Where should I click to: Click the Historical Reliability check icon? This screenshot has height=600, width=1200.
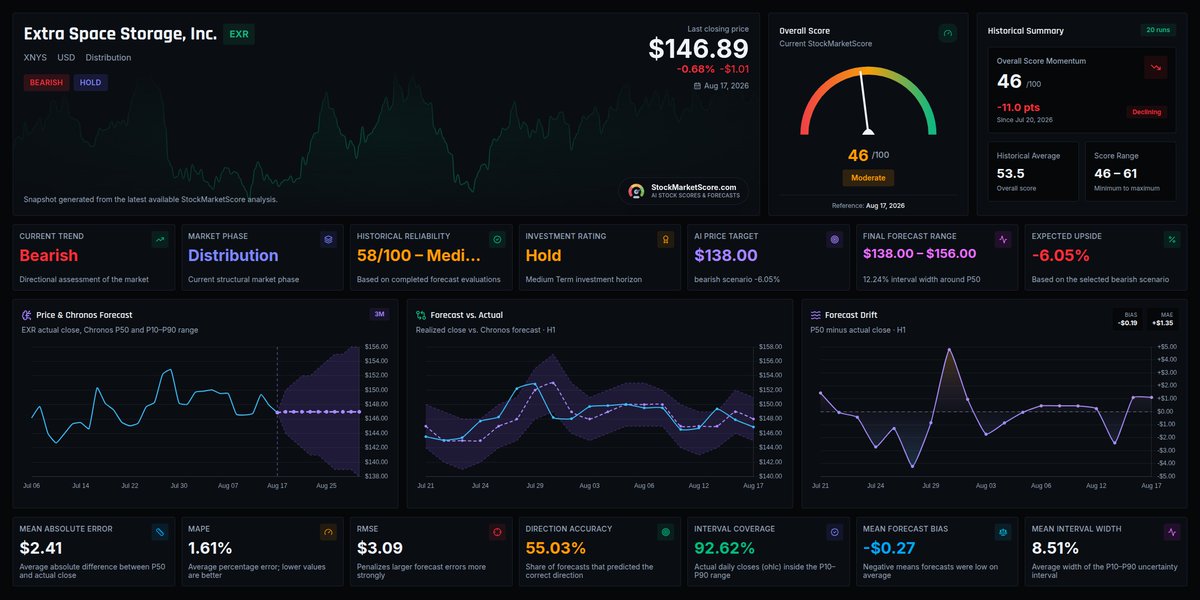coord(497,240)
